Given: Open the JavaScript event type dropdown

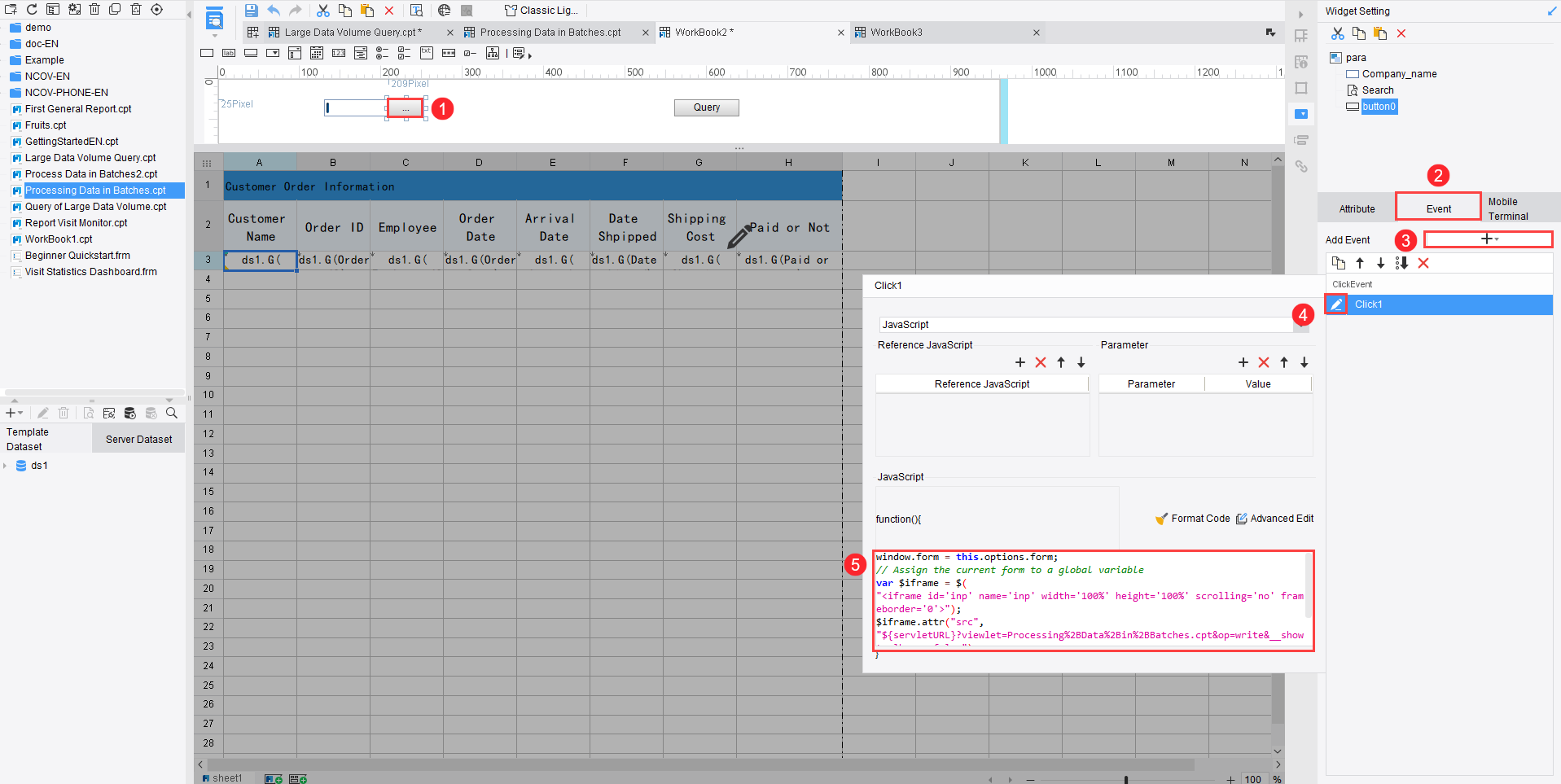Looking at the screenshot, I should tap(1301, 325).
